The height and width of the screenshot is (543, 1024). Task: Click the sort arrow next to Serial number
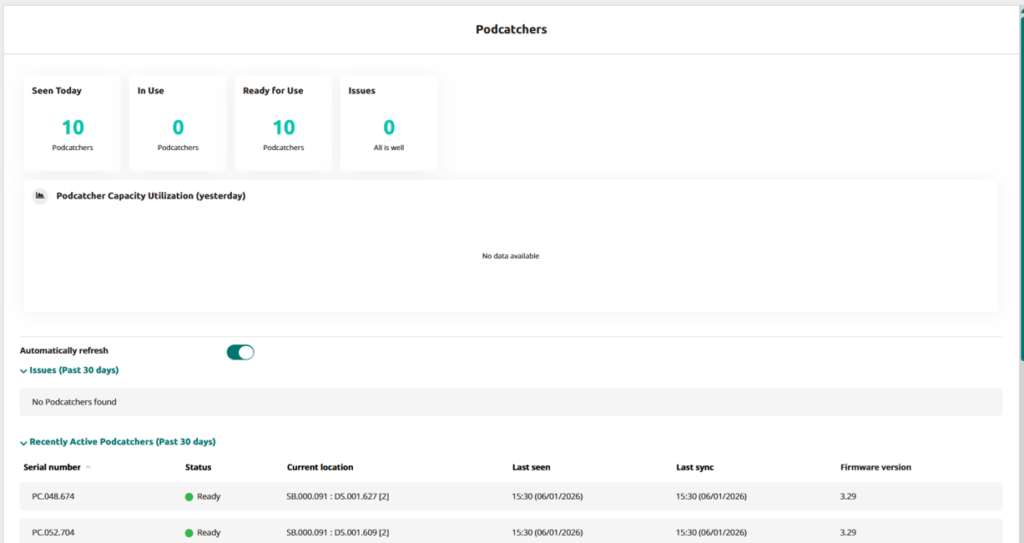tap(88, 467)
